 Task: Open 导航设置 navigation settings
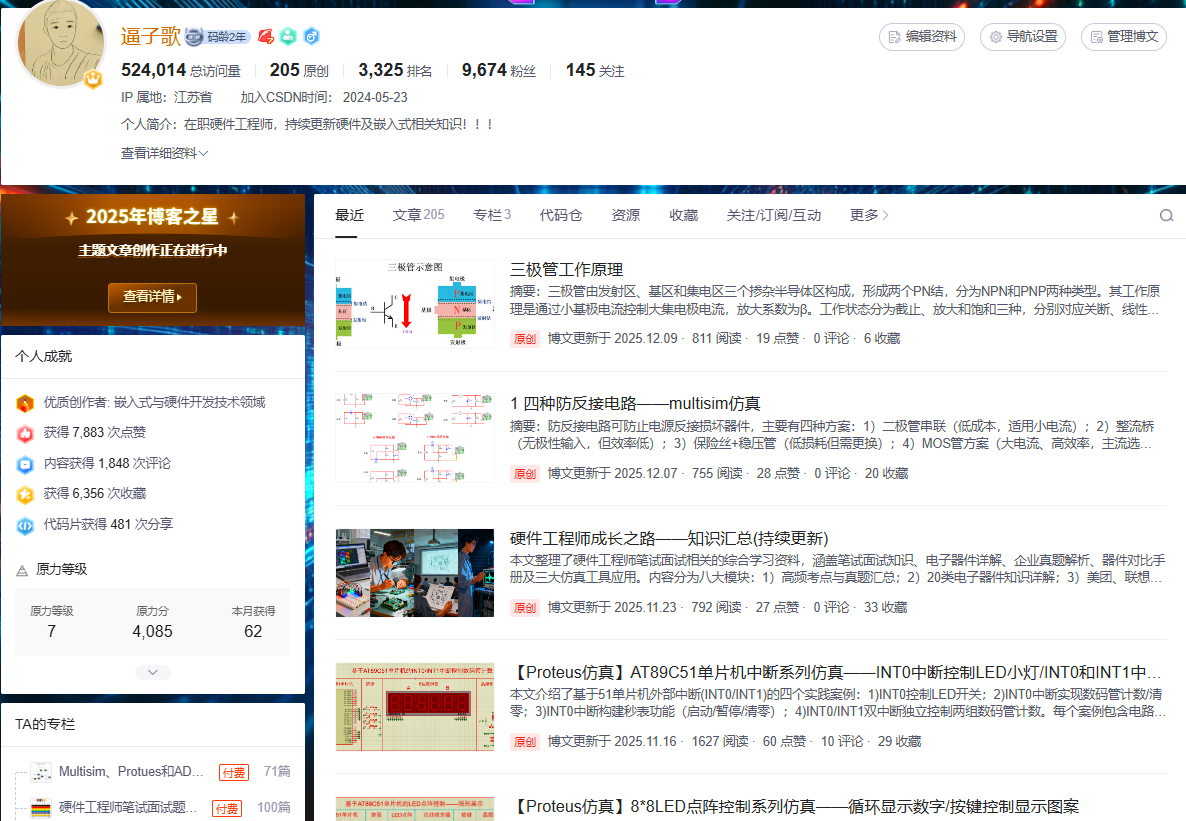tap(1023, 36)
